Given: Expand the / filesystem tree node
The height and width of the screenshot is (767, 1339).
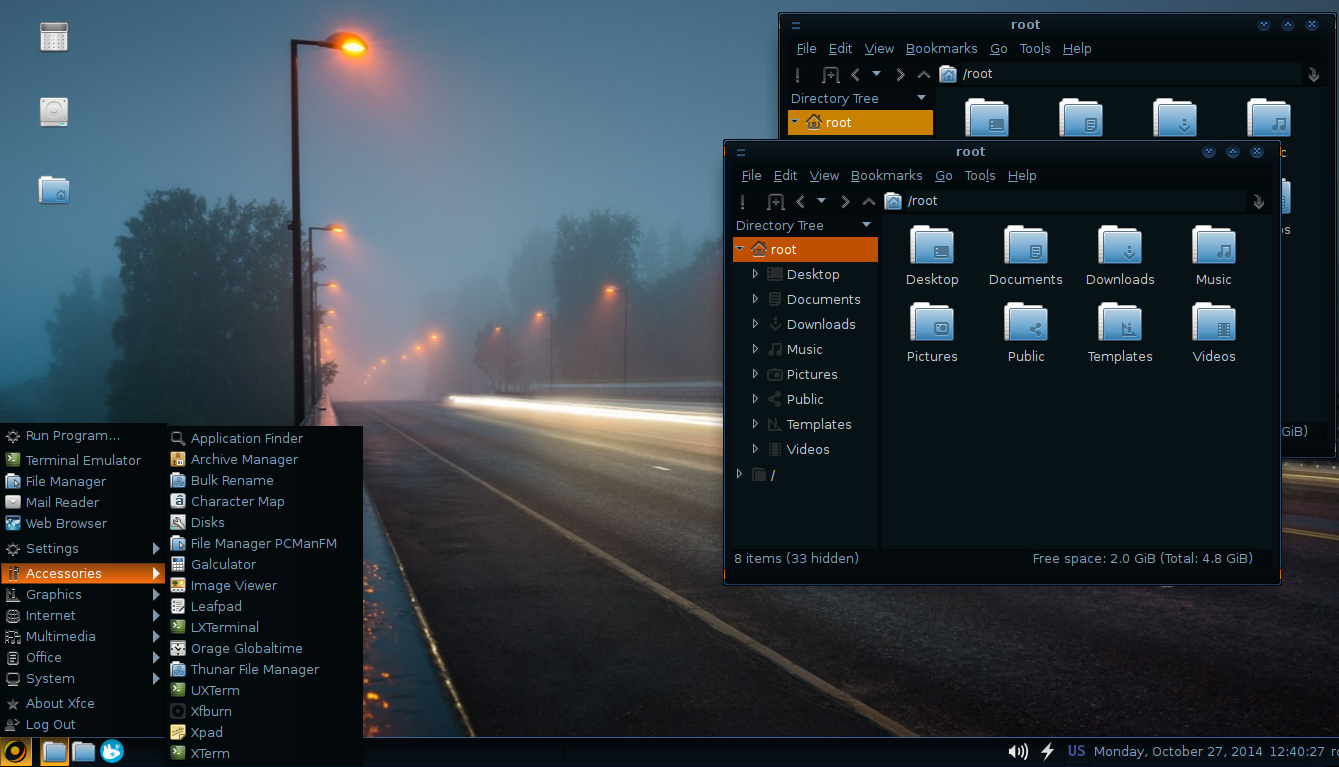Looking at the screenshot, I should point(740,474).
